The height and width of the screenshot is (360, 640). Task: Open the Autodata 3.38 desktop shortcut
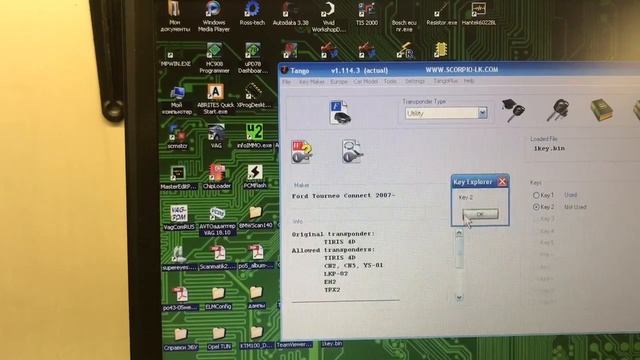(290, 14)
